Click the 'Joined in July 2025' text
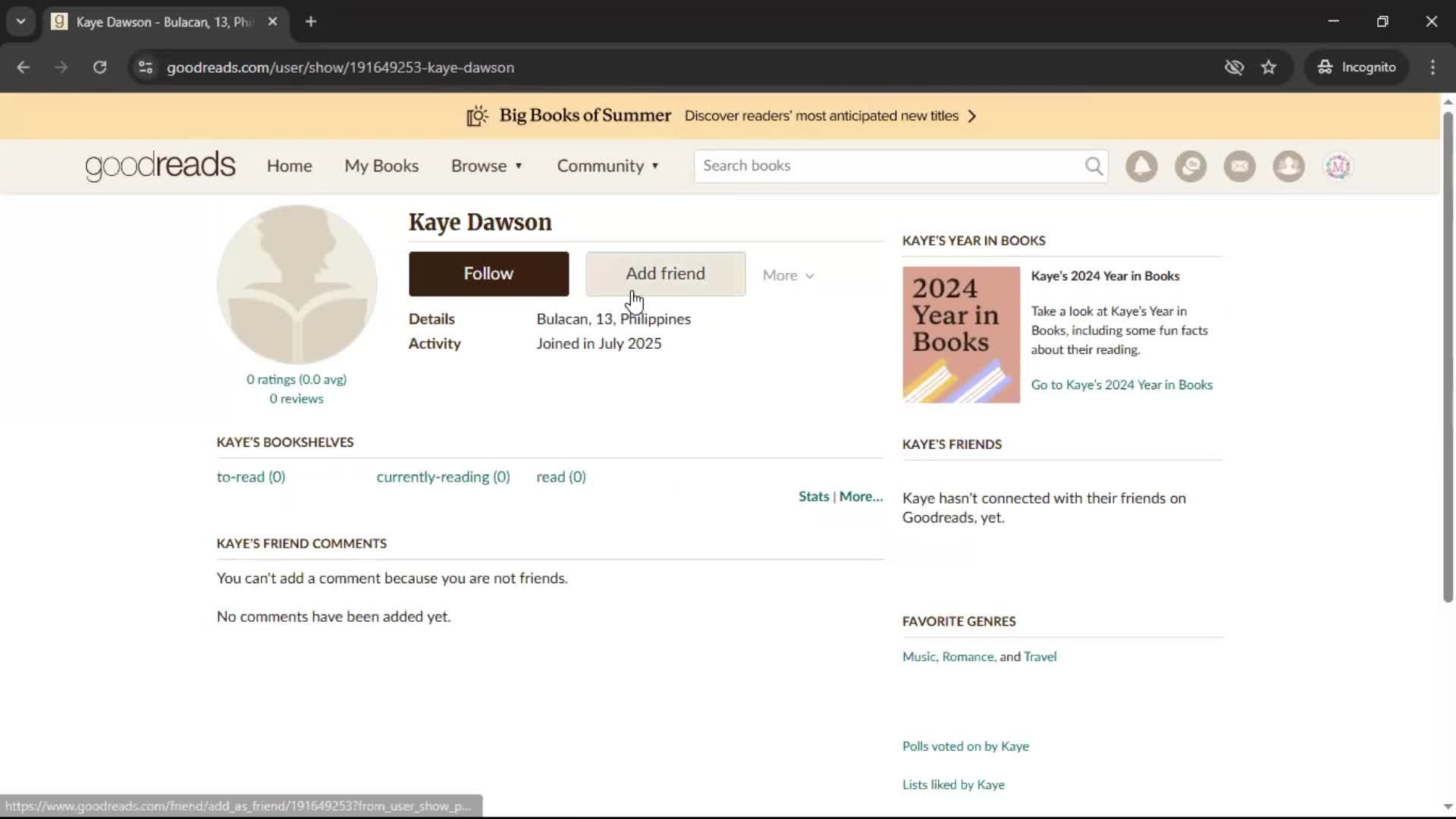This screenshot has width=1456, height=819. [x=599, y=344]
